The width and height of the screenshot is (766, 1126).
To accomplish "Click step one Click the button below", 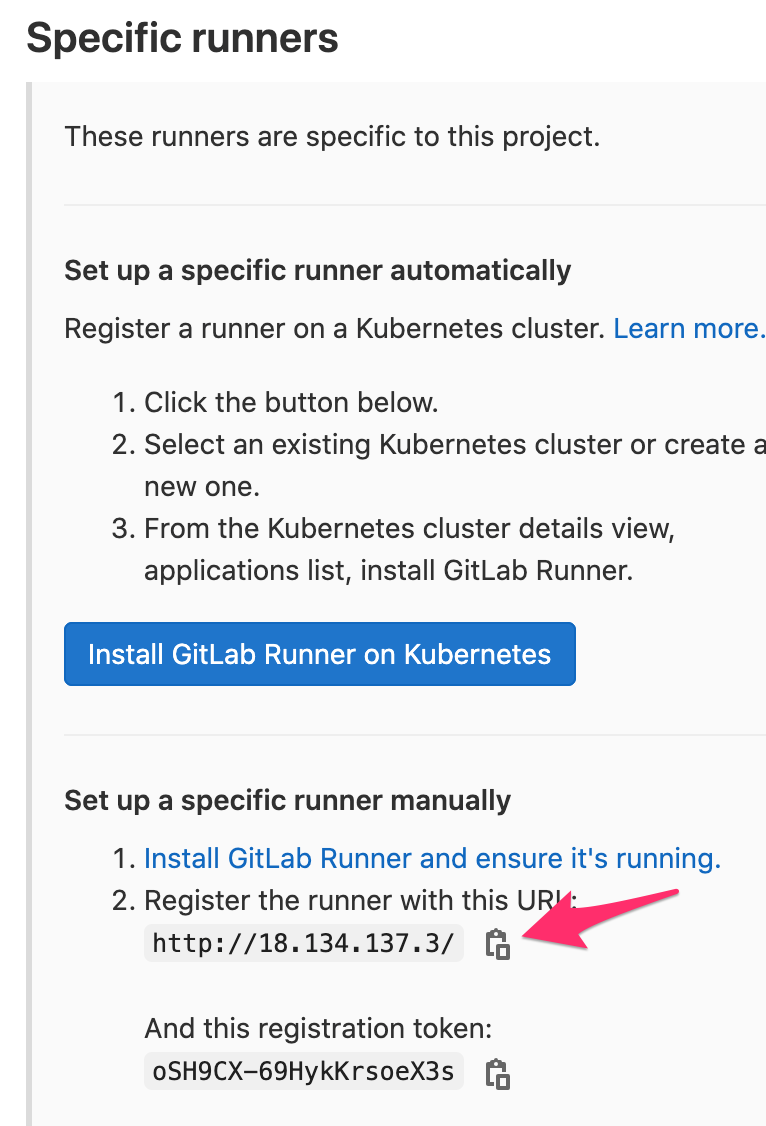I will click(291, 402).
